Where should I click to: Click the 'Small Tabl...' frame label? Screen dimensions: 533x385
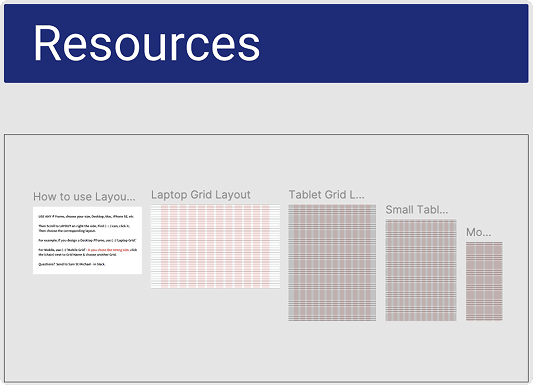pyautogui.click(x=417, y=210)
